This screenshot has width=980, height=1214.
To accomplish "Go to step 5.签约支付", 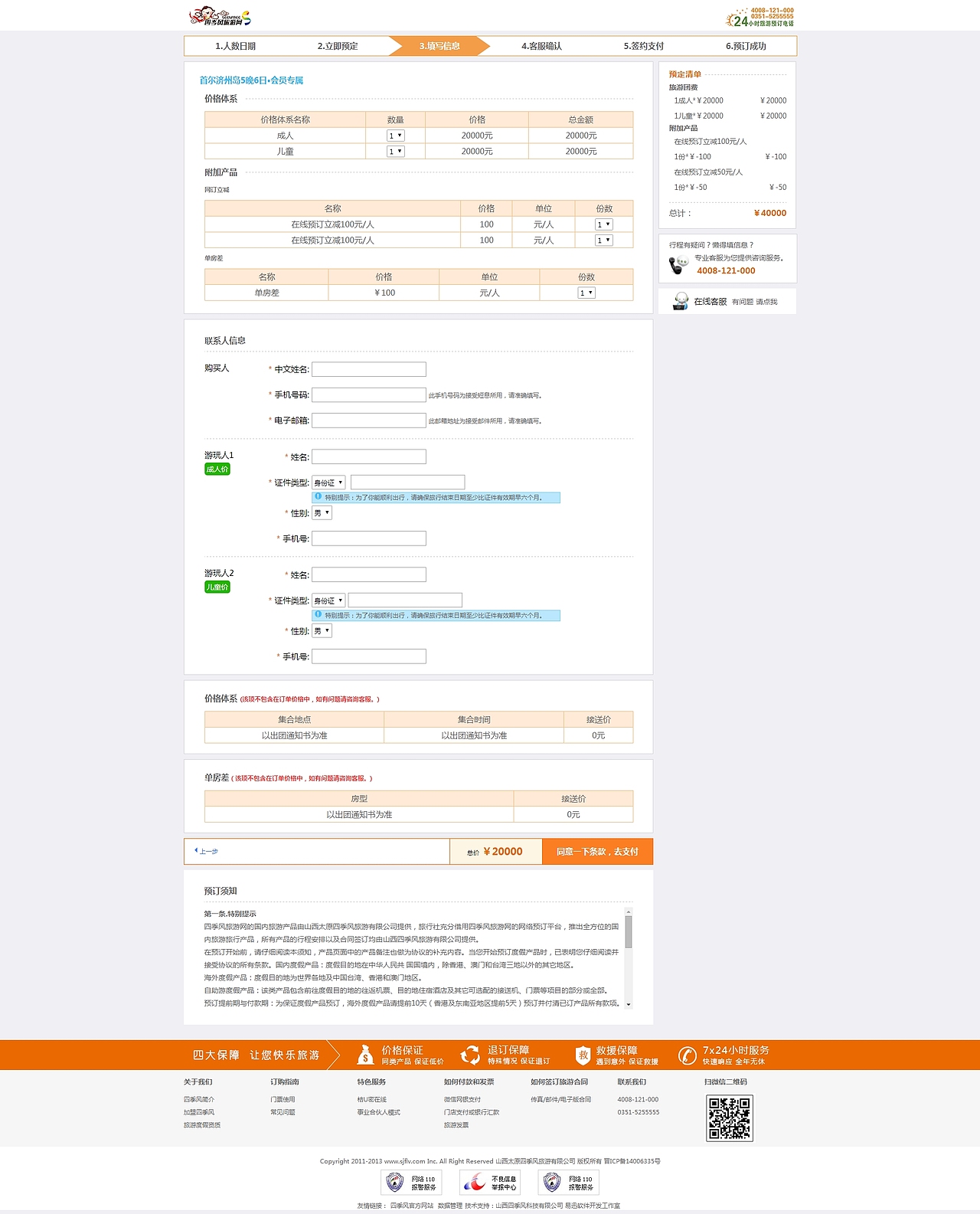I will click(x=644, y=46).
